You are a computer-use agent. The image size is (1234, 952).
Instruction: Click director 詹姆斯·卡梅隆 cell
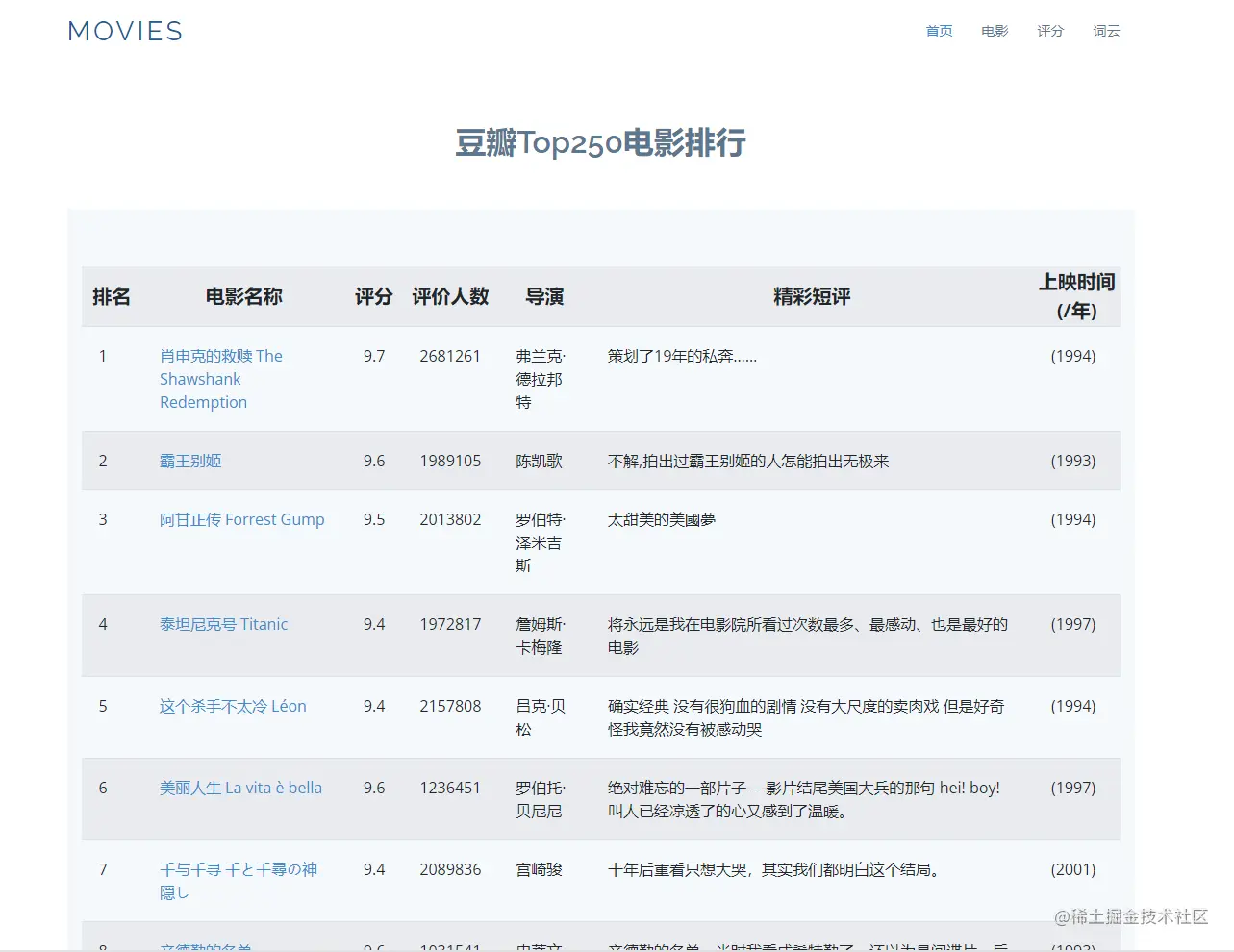541,636
